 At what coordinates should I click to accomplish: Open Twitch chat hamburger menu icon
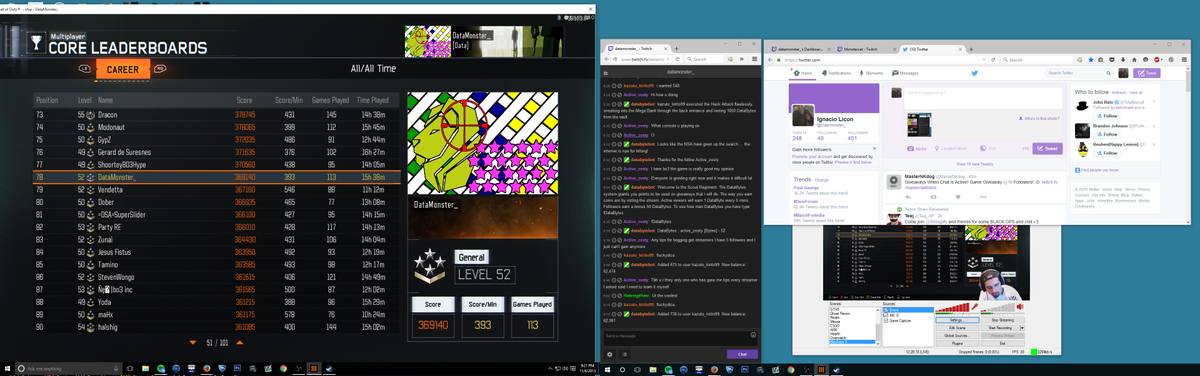pos(606,73)
